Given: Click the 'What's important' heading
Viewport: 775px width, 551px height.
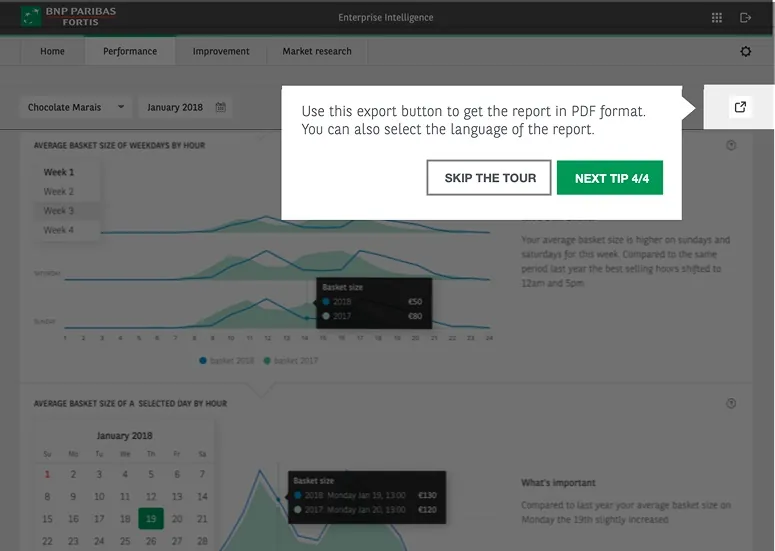Looking at the screenshot, I should [x=558, y=483].
